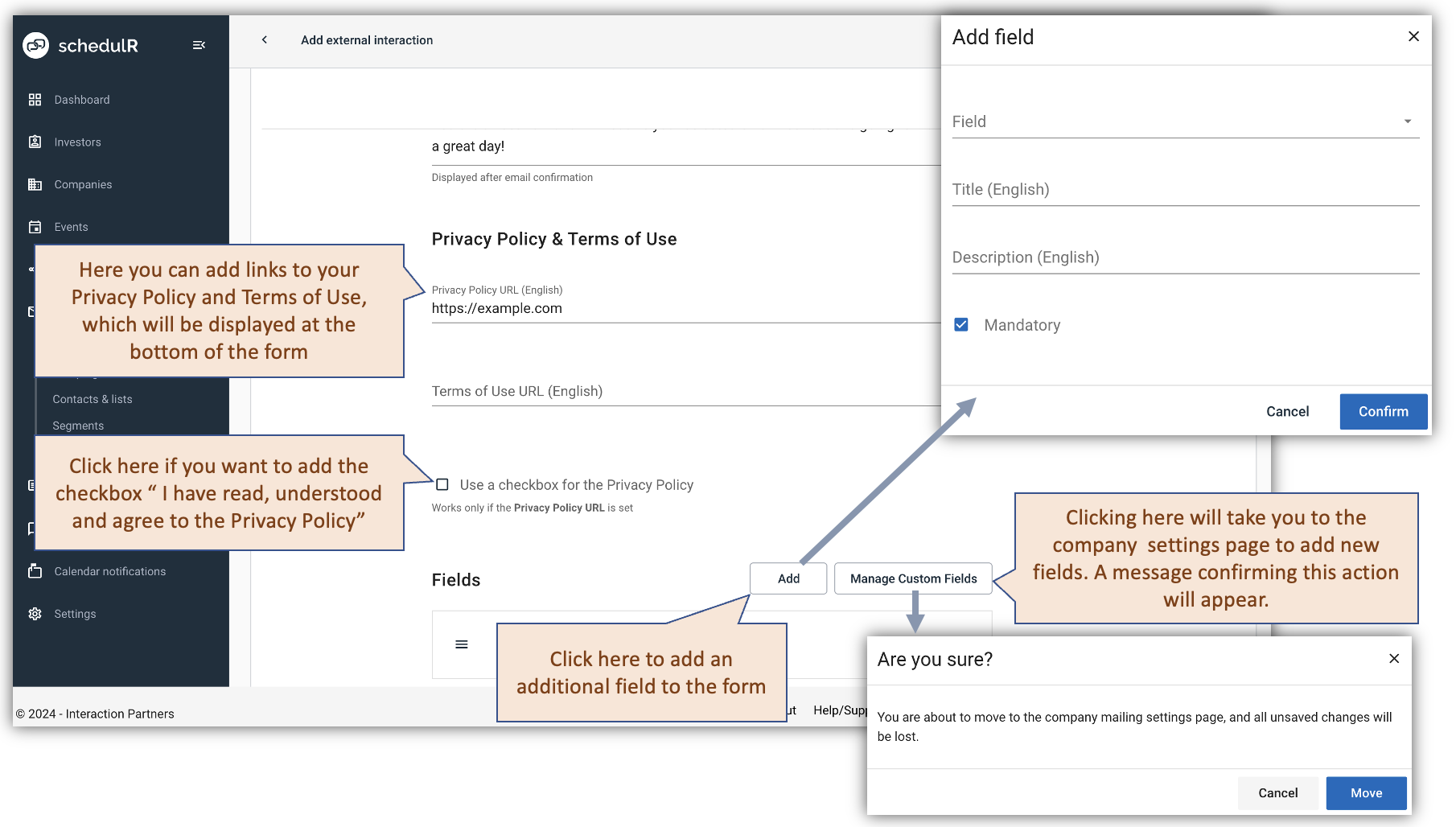This screenshot has width=1456, height=827.
Task: Click the Events calendar icon
Action: [x=35, y=226]
